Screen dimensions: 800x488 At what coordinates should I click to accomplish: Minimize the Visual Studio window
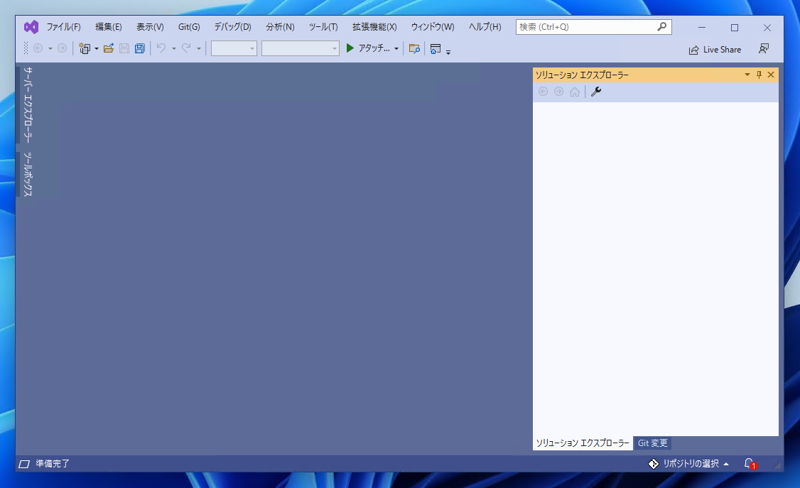click(702, 27)
